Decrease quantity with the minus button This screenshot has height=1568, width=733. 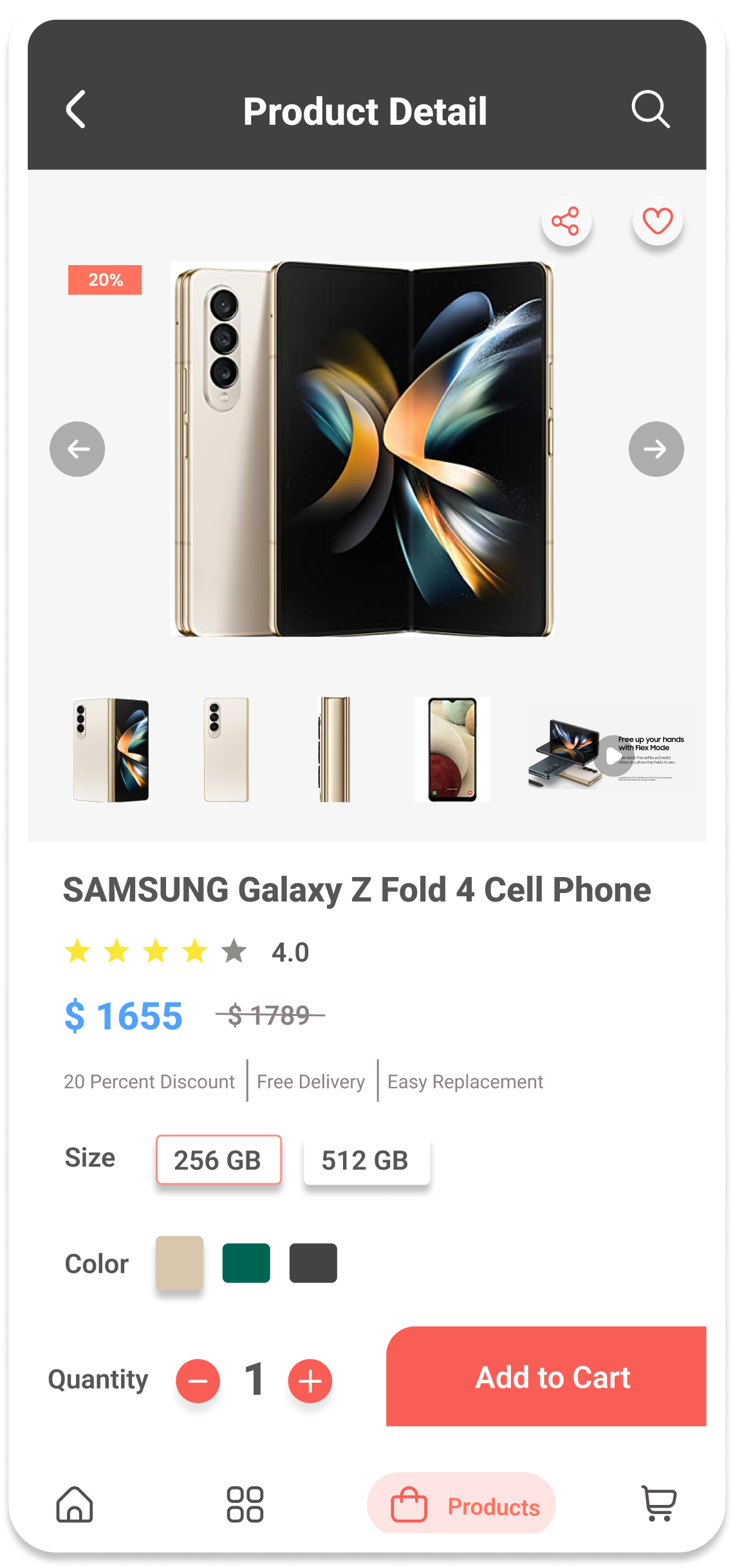tap(198, 1381)
